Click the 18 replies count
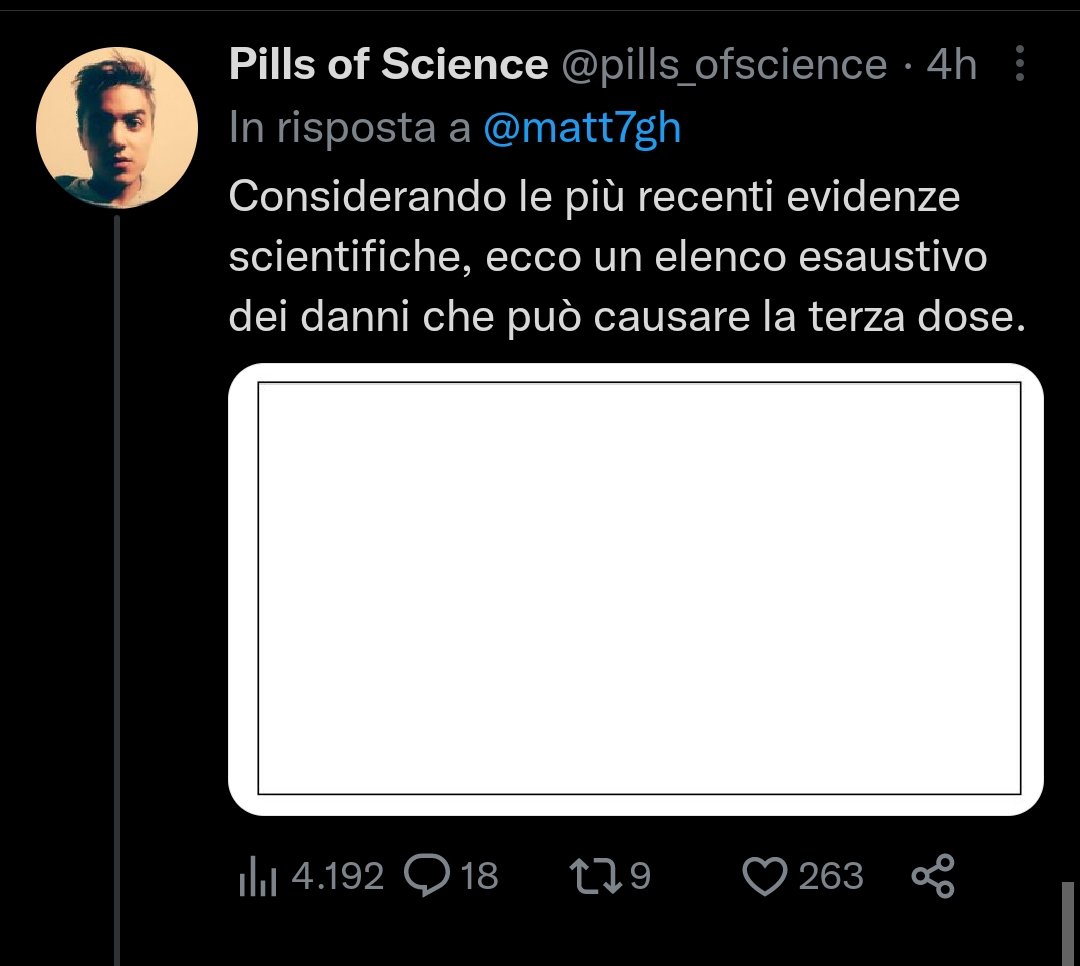The height and width of the screenshot is (966, 1080). coord(479,877)
